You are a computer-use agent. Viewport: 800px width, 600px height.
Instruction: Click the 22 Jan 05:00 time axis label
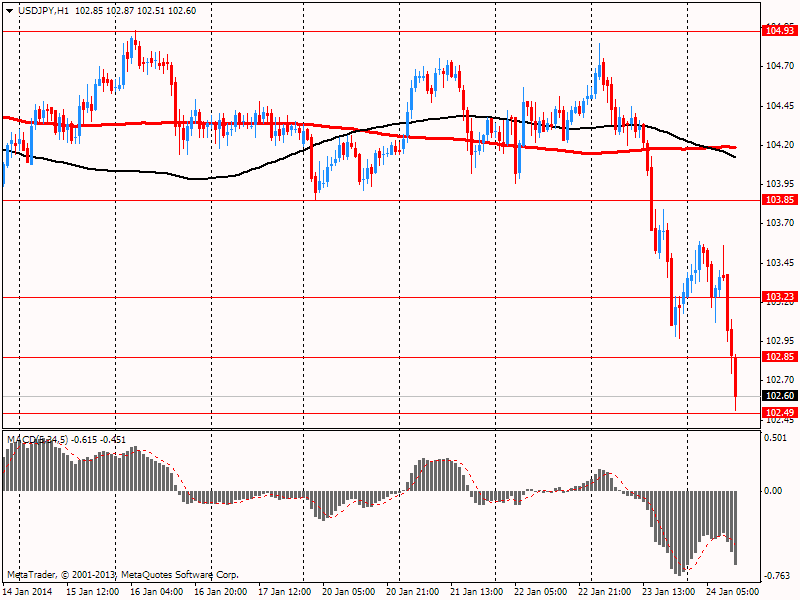(x=540, y=591)
